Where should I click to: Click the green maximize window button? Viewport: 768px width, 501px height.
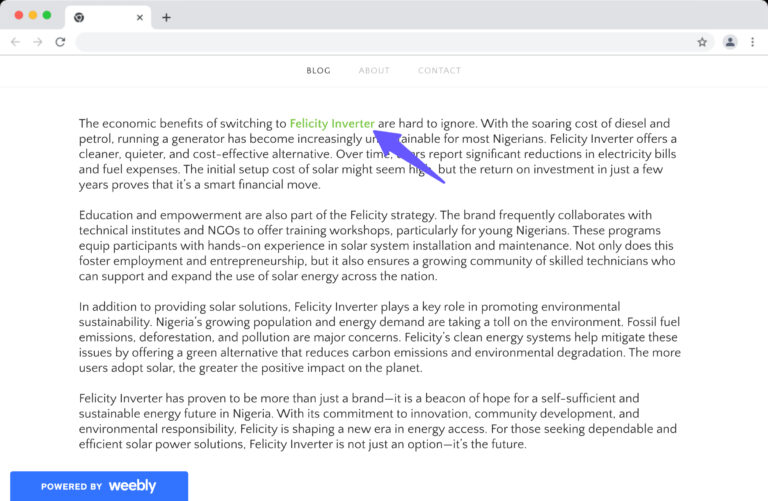47,15
